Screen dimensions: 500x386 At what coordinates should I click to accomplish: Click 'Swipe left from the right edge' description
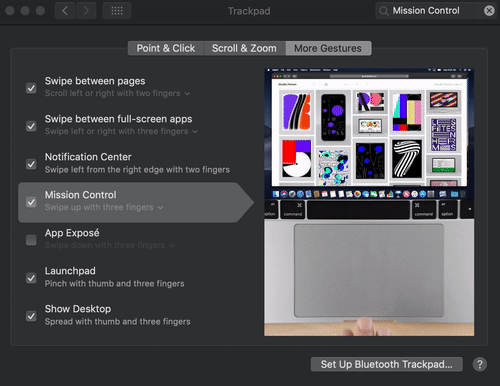click(137, 170)
